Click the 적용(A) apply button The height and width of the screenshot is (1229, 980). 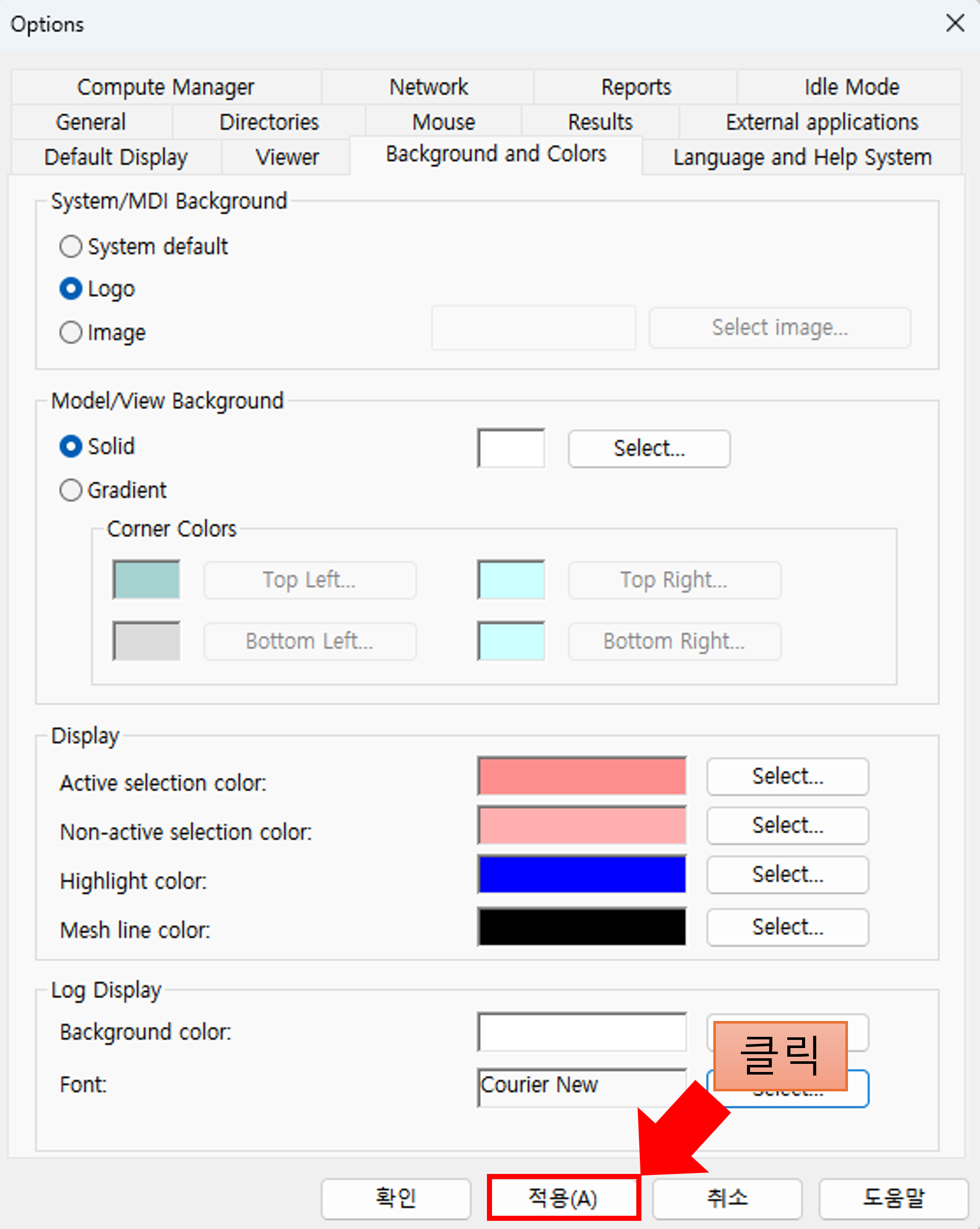click(563, 1198)
